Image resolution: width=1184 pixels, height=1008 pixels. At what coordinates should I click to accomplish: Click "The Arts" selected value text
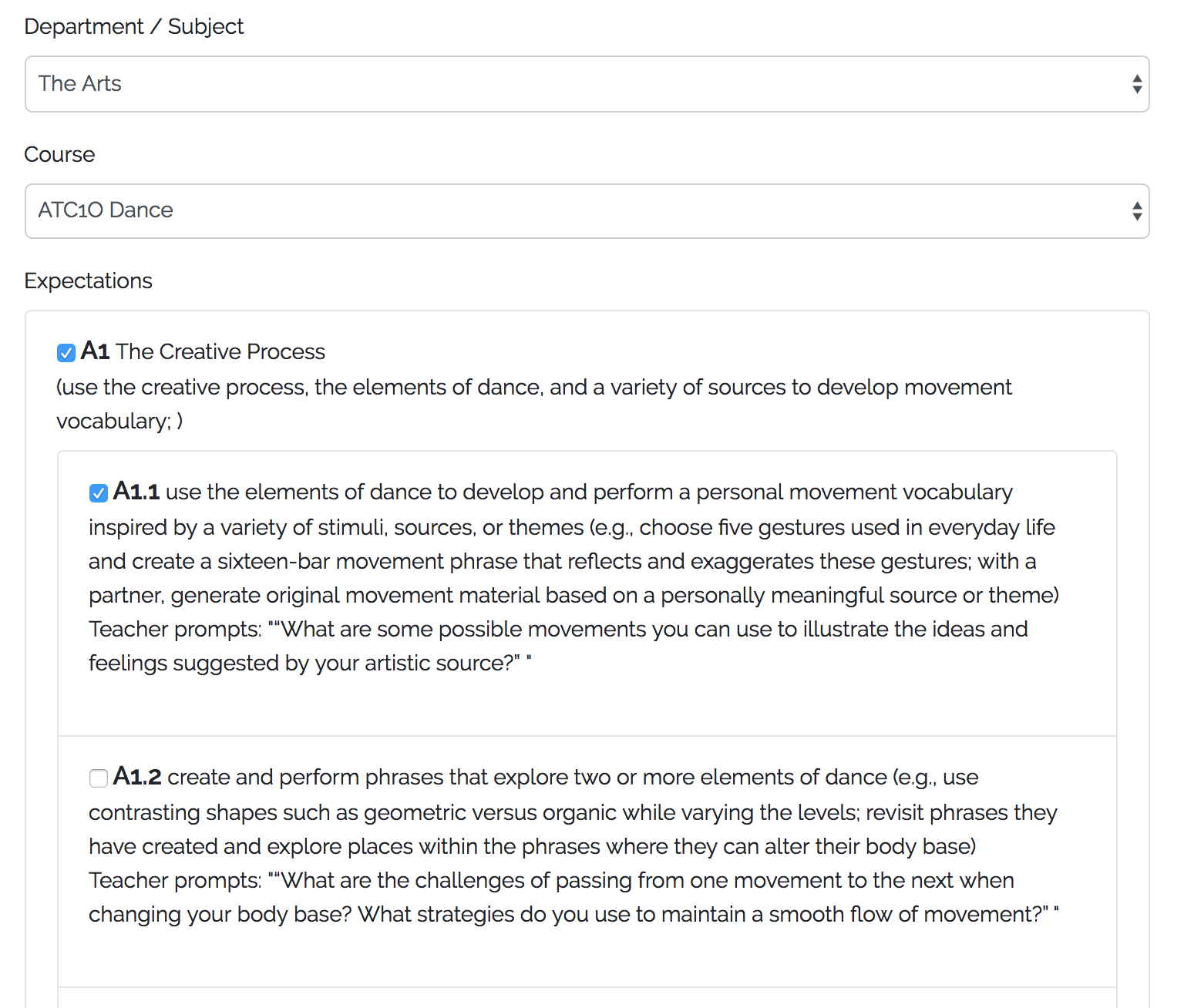point(80,84)
